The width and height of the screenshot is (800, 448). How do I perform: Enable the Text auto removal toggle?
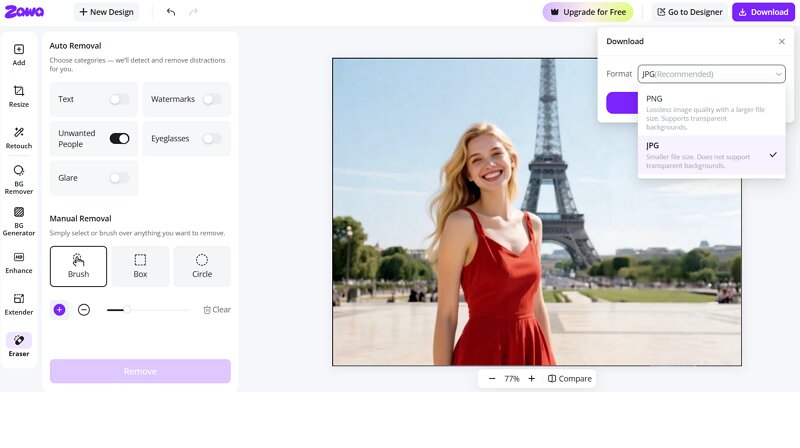[x=119, y=99]
